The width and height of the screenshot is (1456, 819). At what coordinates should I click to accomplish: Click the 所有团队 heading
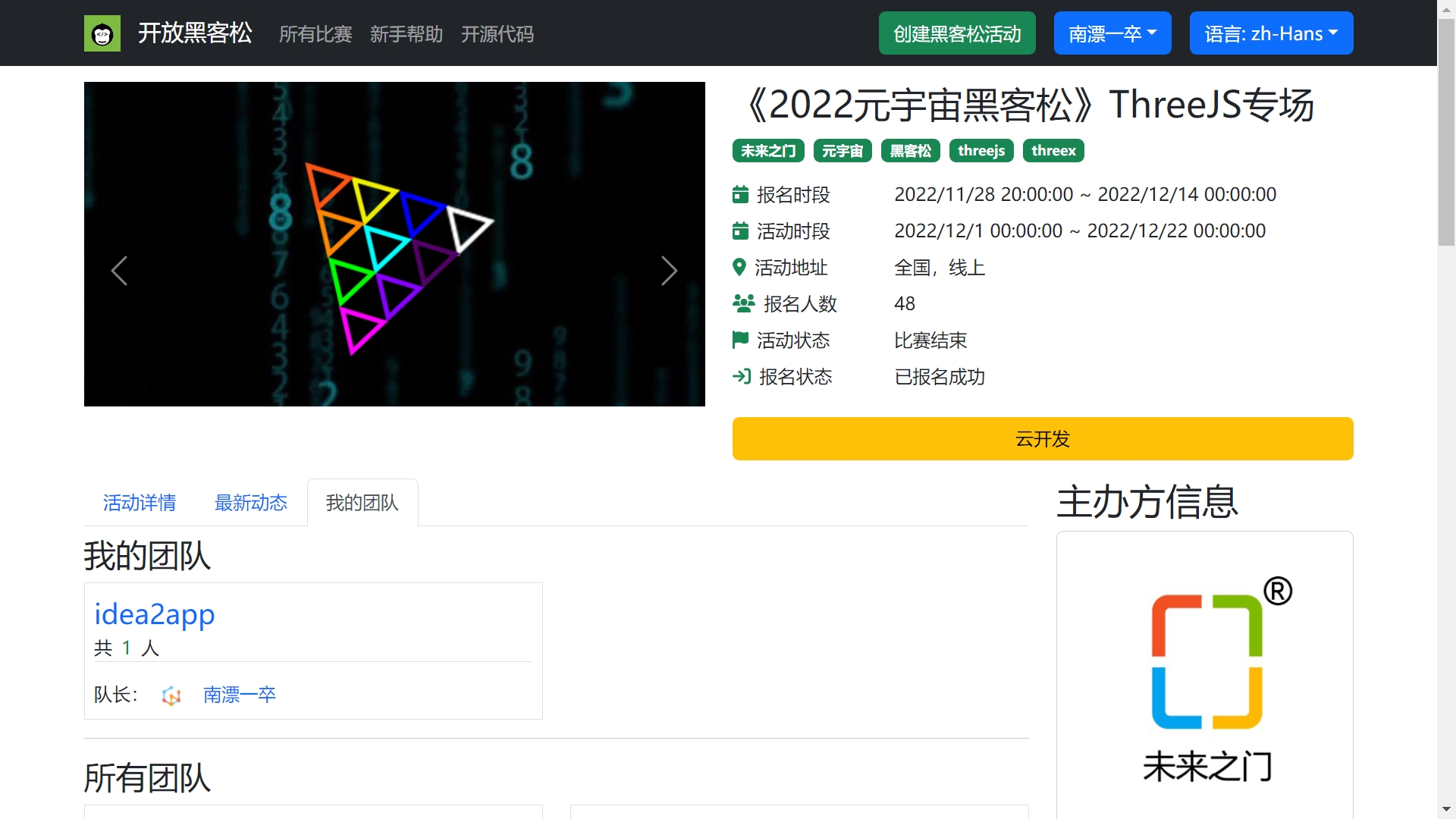click(147, 778)
